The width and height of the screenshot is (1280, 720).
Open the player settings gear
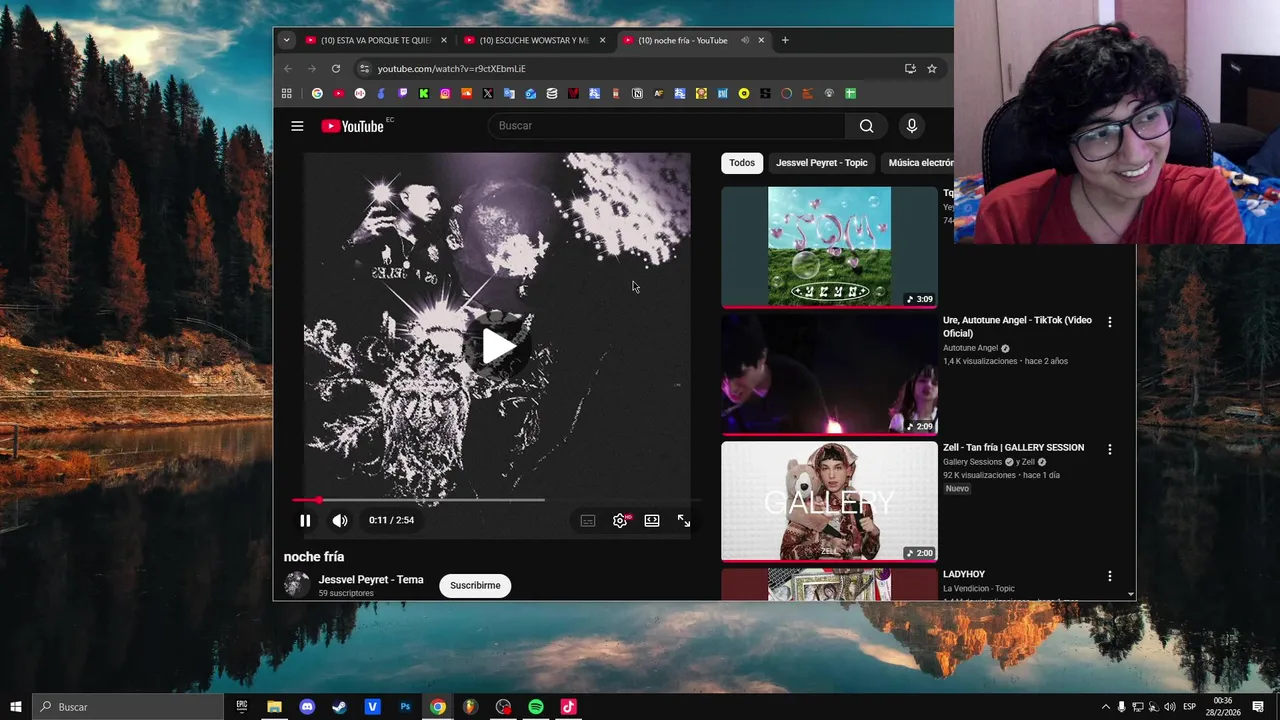coord(620,520)
